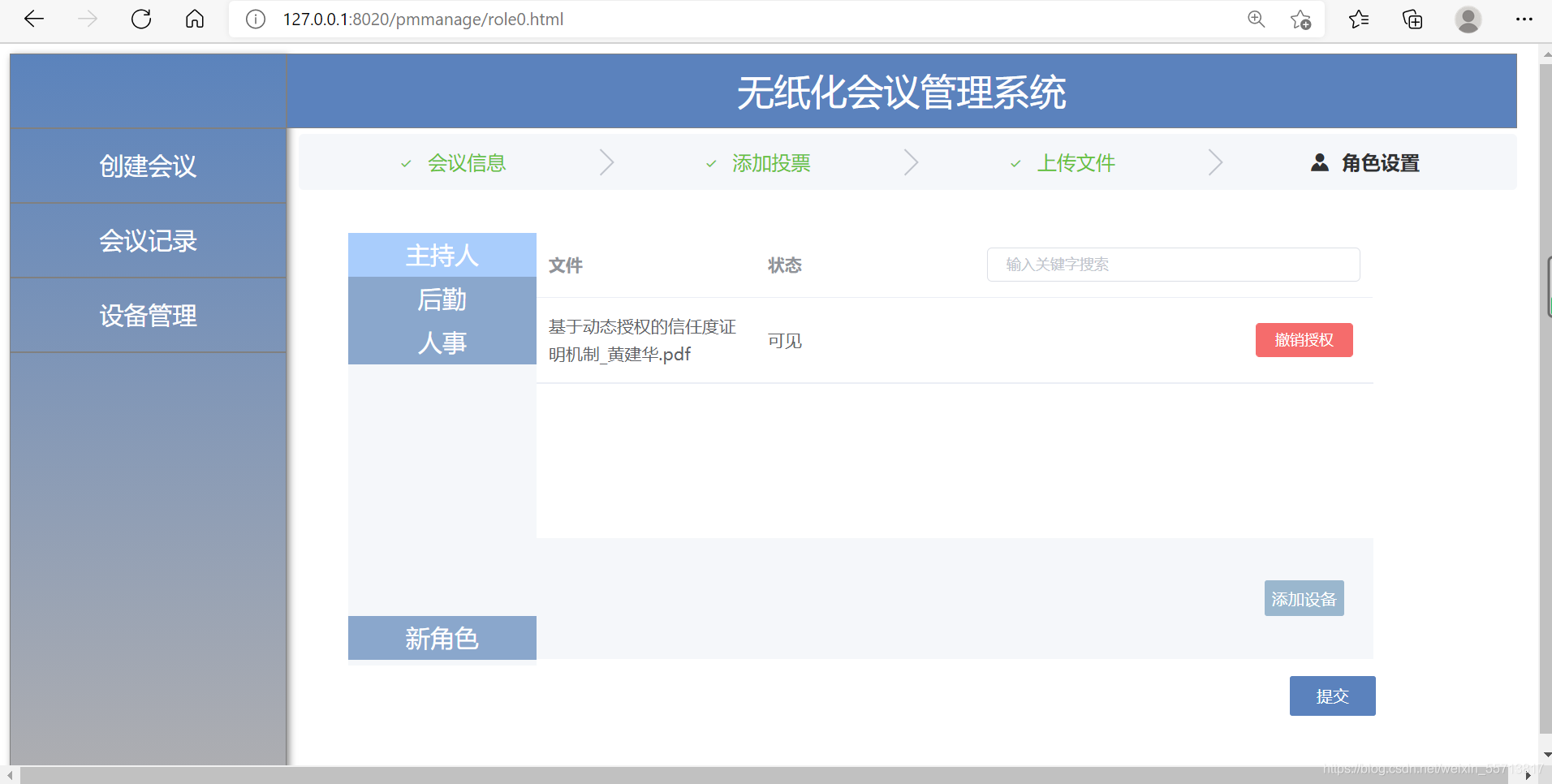The image size is (1552, 784).
Task: Add a new role with 新角色
Action: tap(442, 638)
